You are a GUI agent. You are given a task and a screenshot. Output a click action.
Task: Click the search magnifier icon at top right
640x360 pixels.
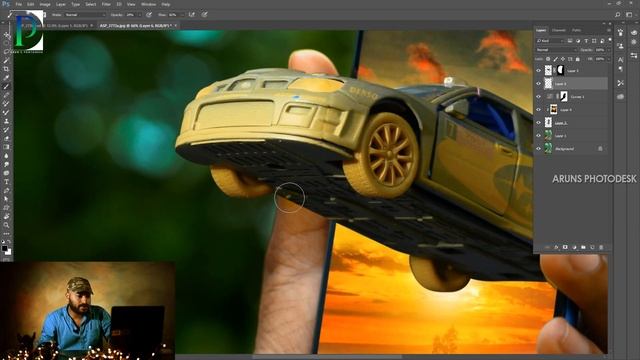point(618,15)
